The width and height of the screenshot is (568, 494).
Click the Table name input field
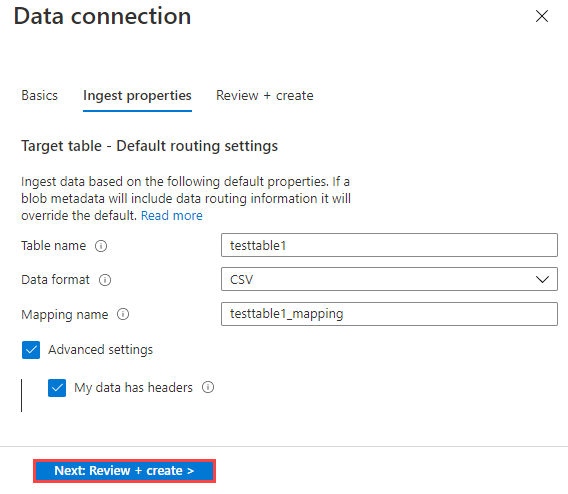(389, 245)
